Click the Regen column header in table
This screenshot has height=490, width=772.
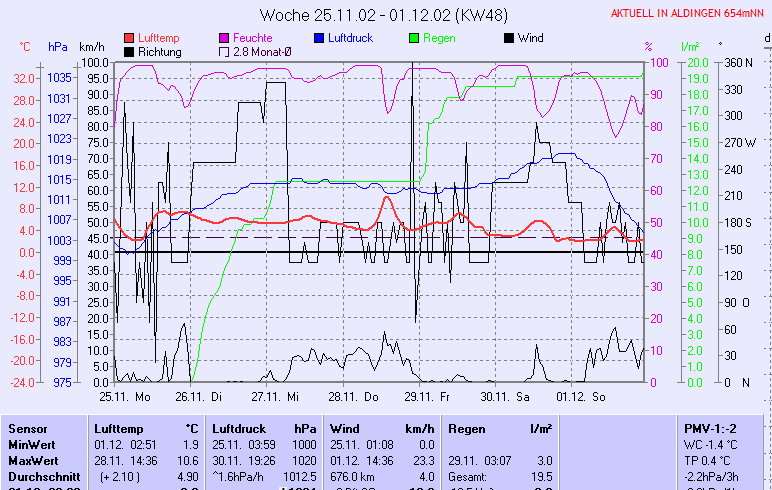click(467, 428)
